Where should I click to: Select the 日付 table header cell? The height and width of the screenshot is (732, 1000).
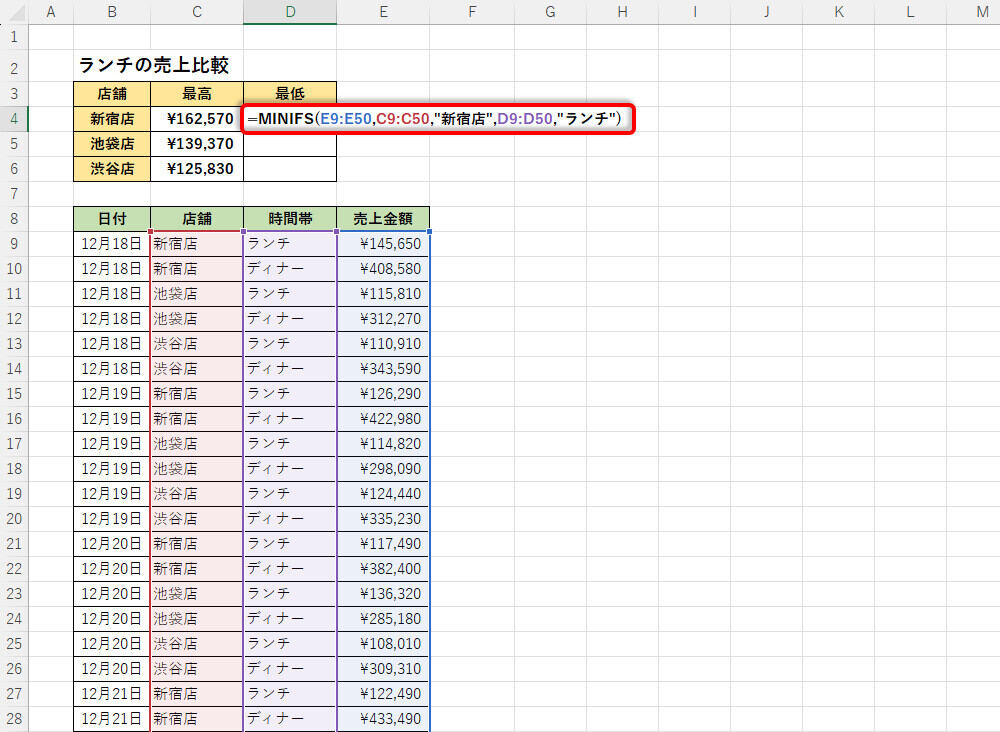pyautogui.click(x=112, y=219)
